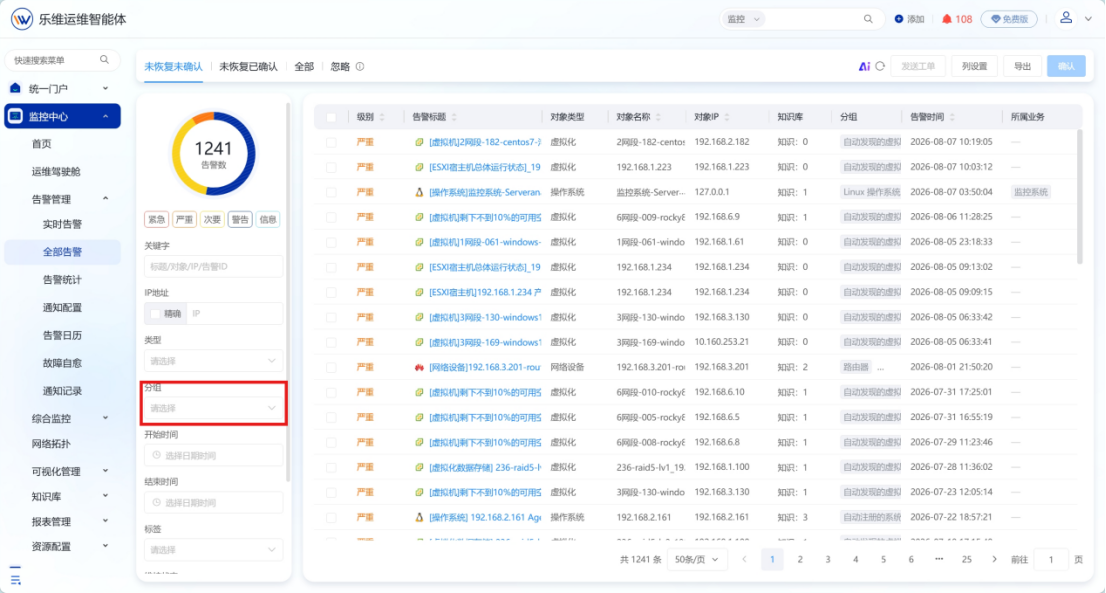Viewport: 1106px width, 593px height.
Task: Focus the 前往 page number input
Action: pyautogui.click(x=1051, y=559)
